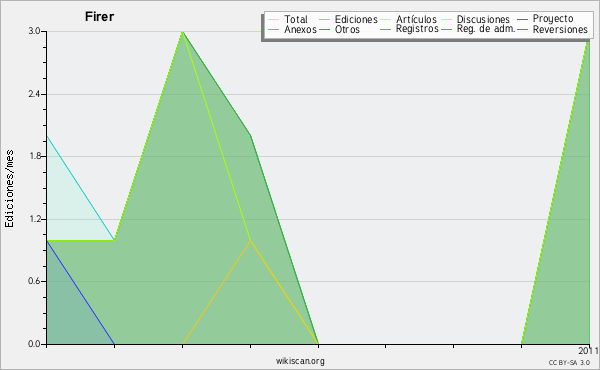Click the purple Otros line swatch
Image resolution: width=600 pixels, height=370 pixels.
click(x=324, y=29)
